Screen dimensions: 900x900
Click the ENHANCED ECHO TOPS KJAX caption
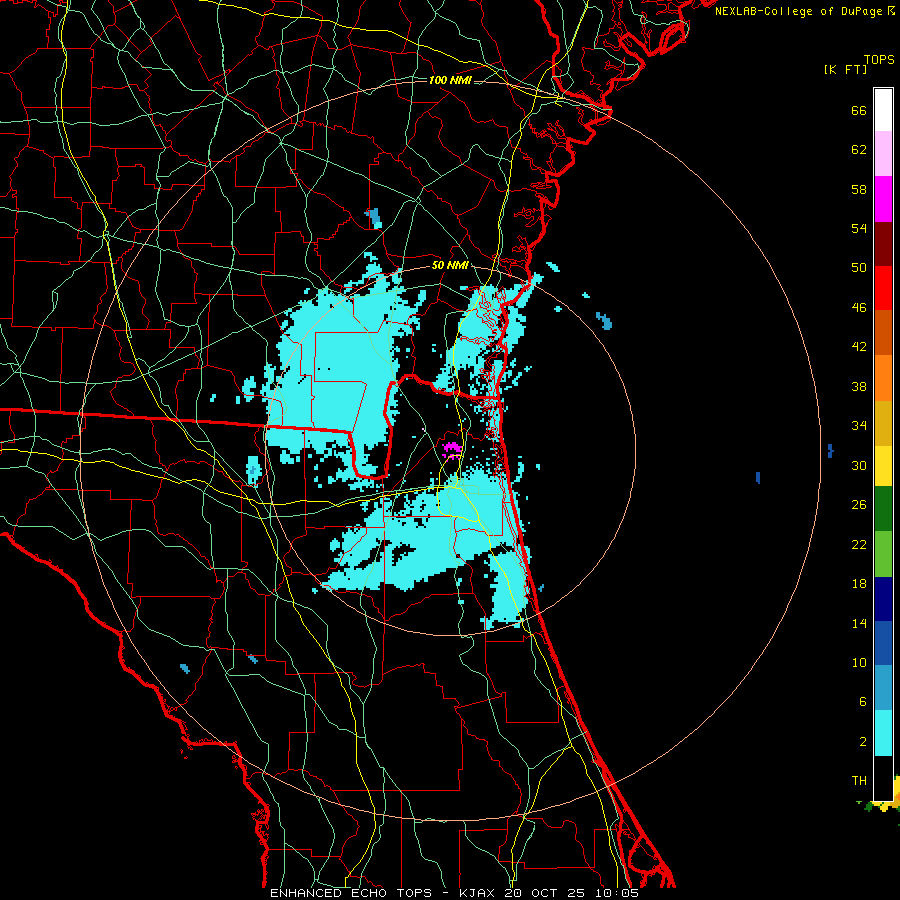(454, 893)
